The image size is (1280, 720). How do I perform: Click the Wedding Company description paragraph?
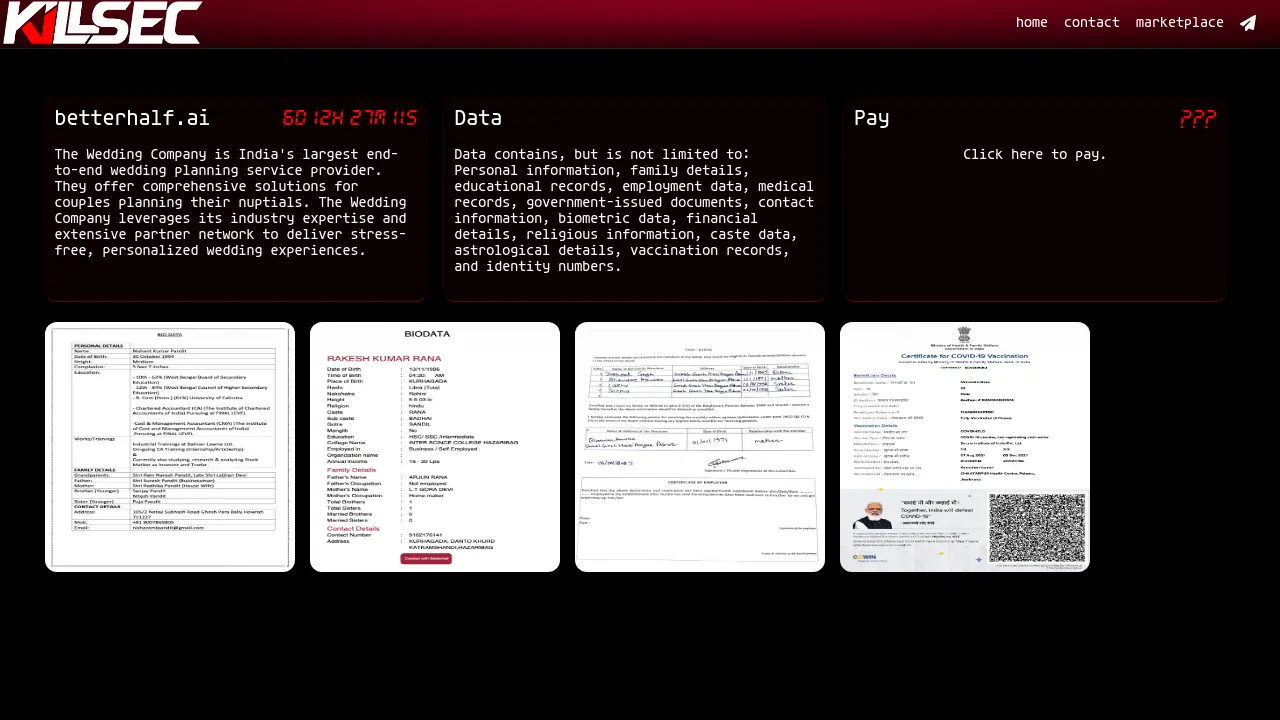coord(230,203)
